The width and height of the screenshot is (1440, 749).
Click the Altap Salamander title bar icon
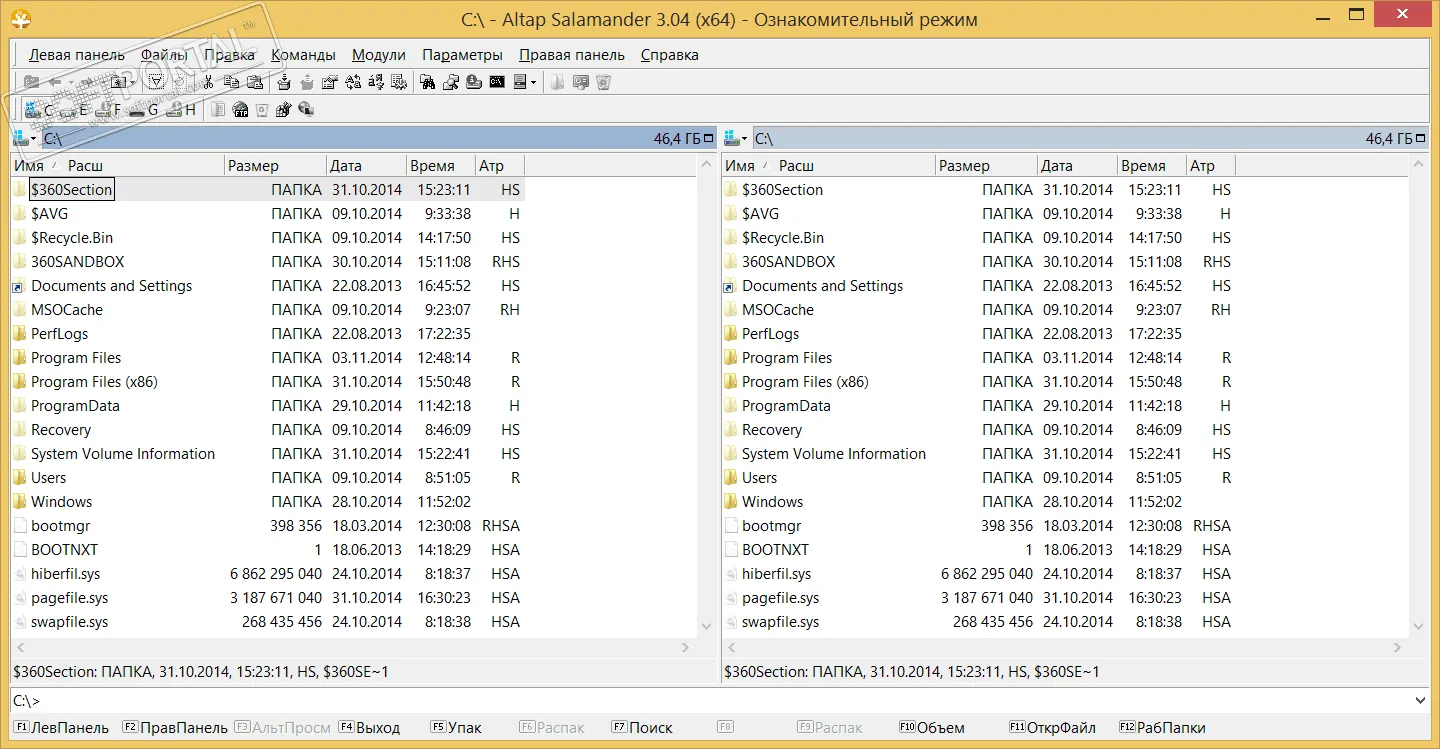click(20, 18)
